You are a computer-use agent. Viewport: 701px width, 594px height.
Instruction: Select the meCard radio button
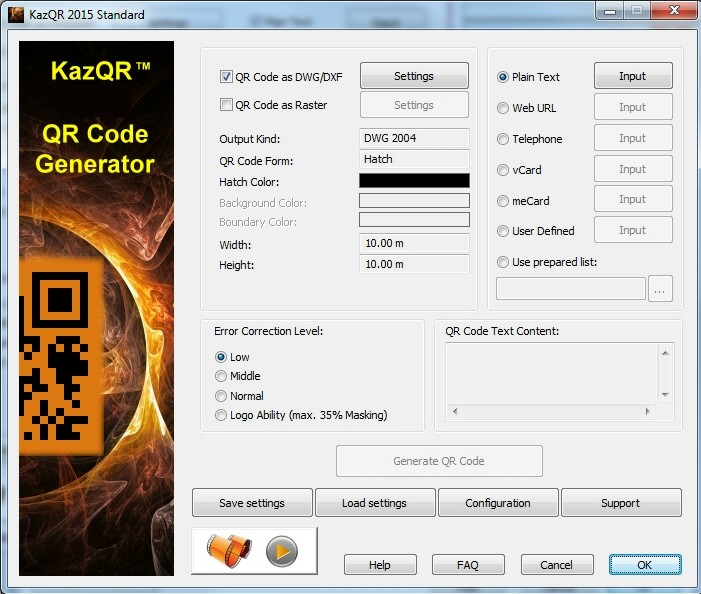click(503, 201)
